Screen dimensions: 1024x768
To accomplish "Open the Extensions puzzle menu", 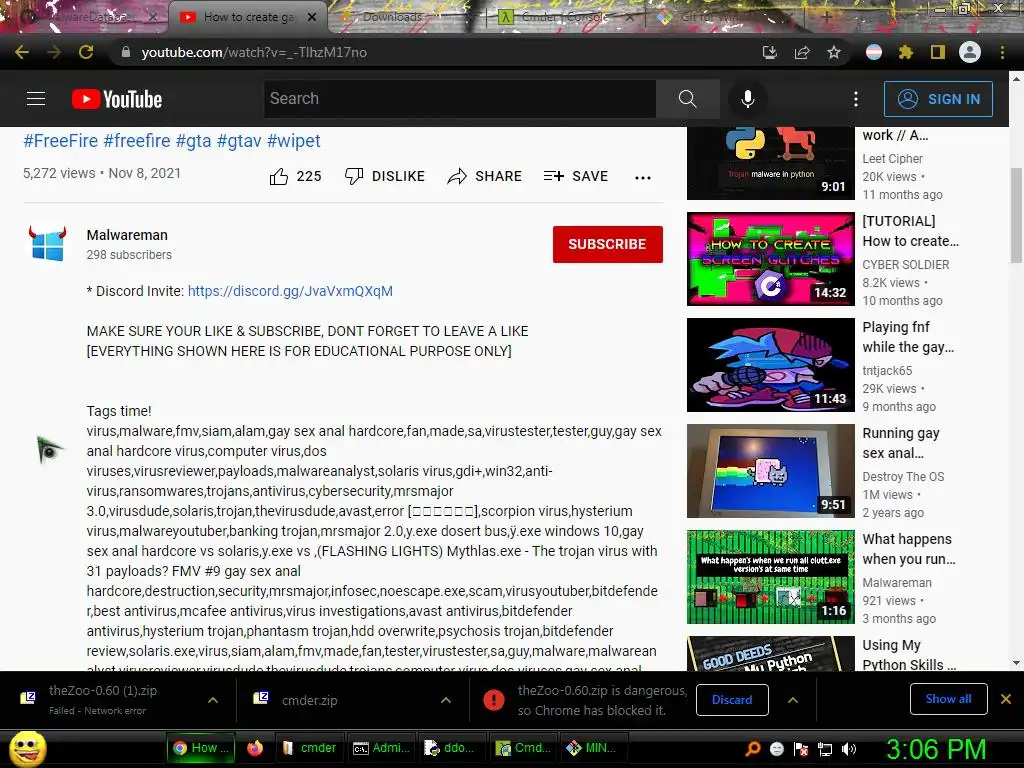I will [906, 52].
